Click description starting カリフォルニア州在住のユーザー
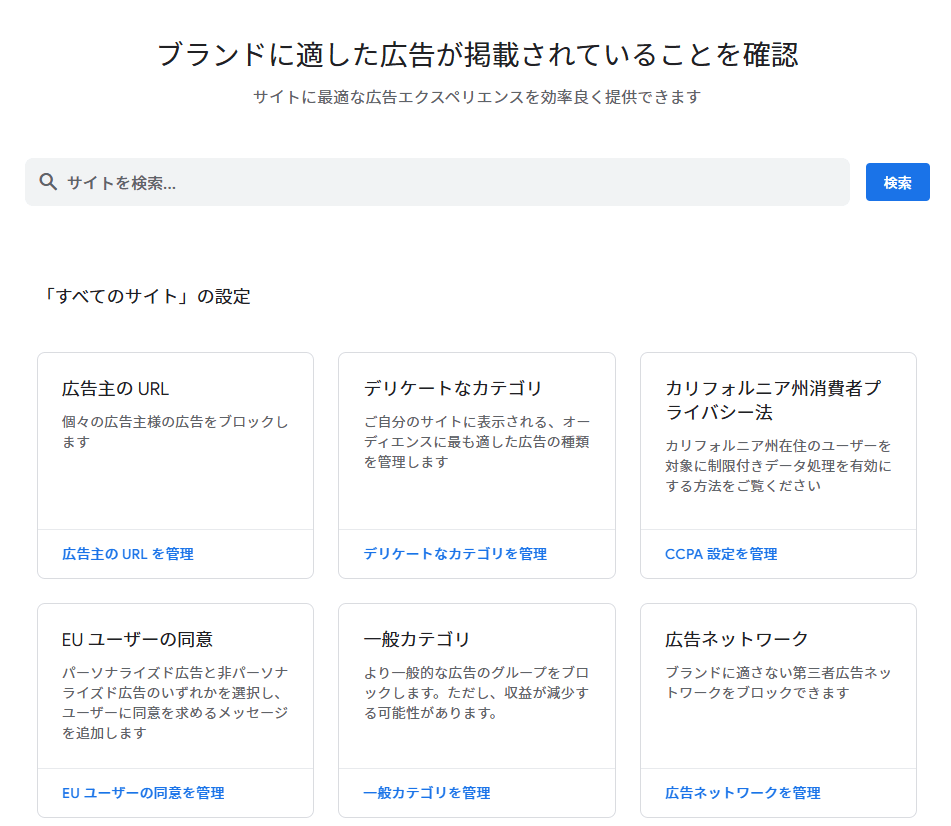Viewport: 951px width, 826px height. coord(778,466)
